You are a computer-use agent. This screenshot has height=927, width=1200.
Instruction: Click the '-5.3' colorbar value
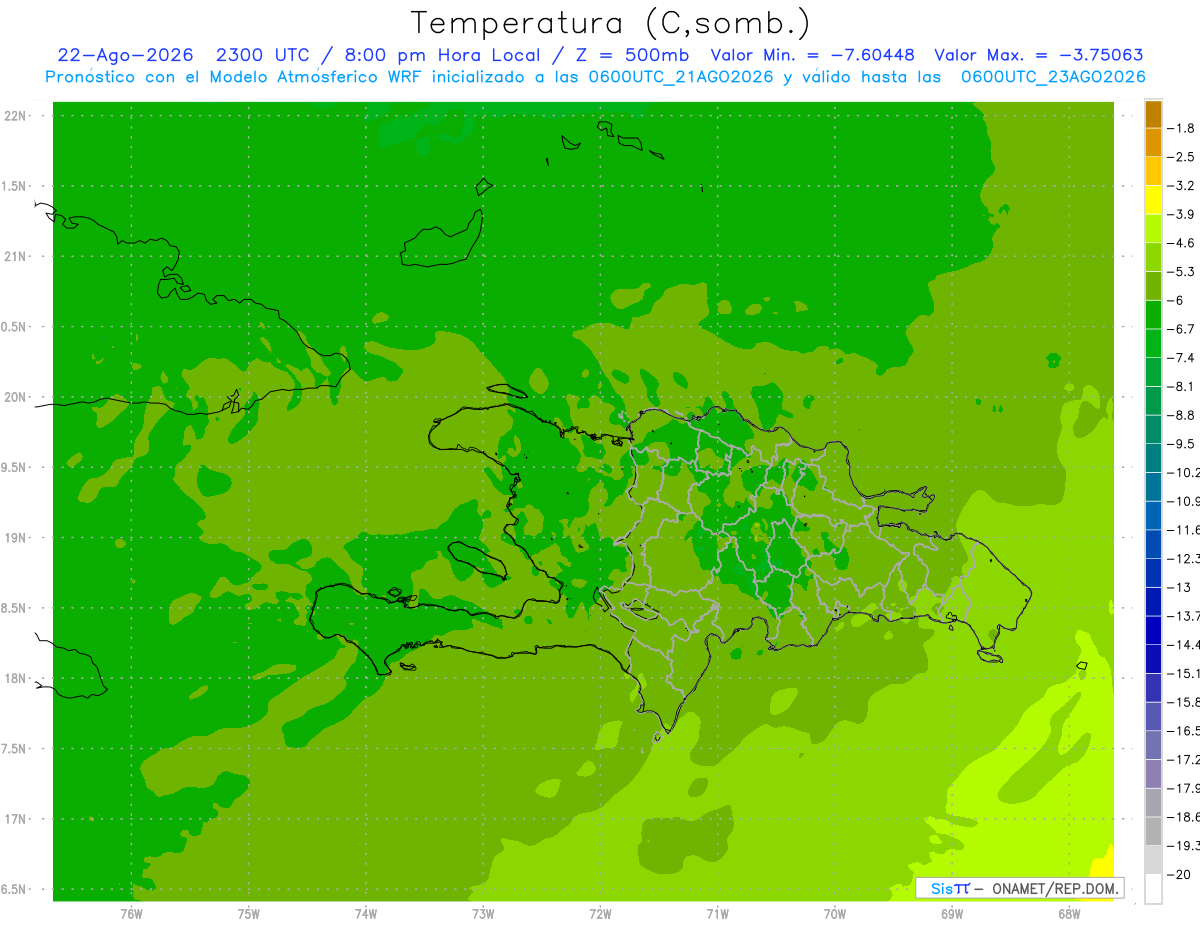point(1181,271)
